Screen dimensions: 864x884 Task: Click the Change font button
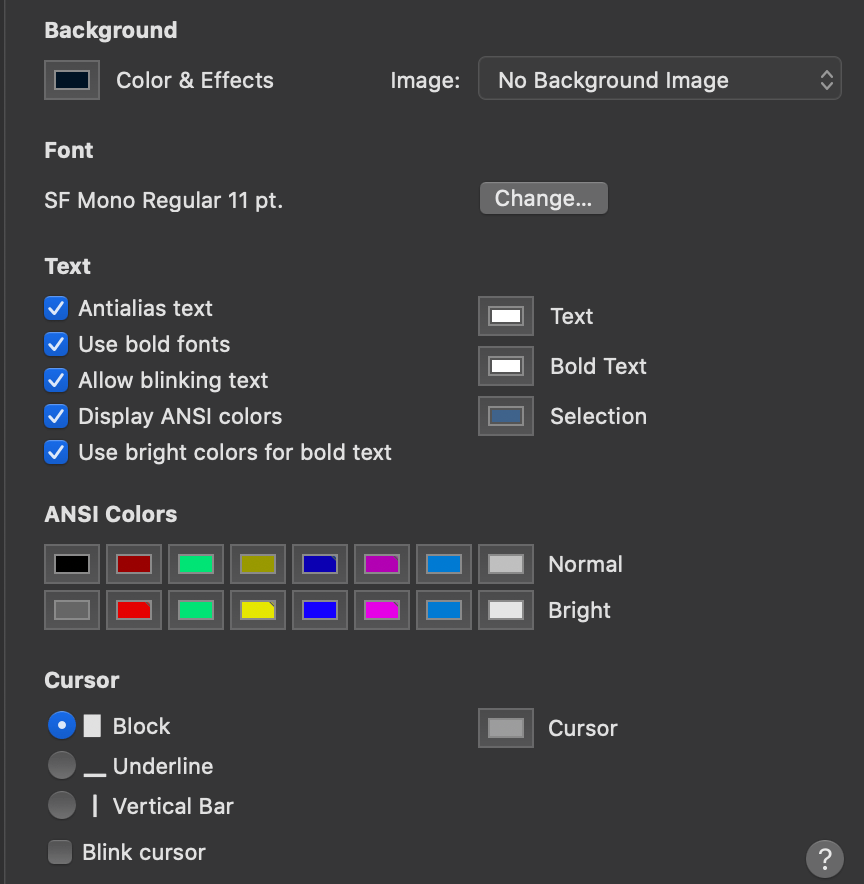click(543, 198)
